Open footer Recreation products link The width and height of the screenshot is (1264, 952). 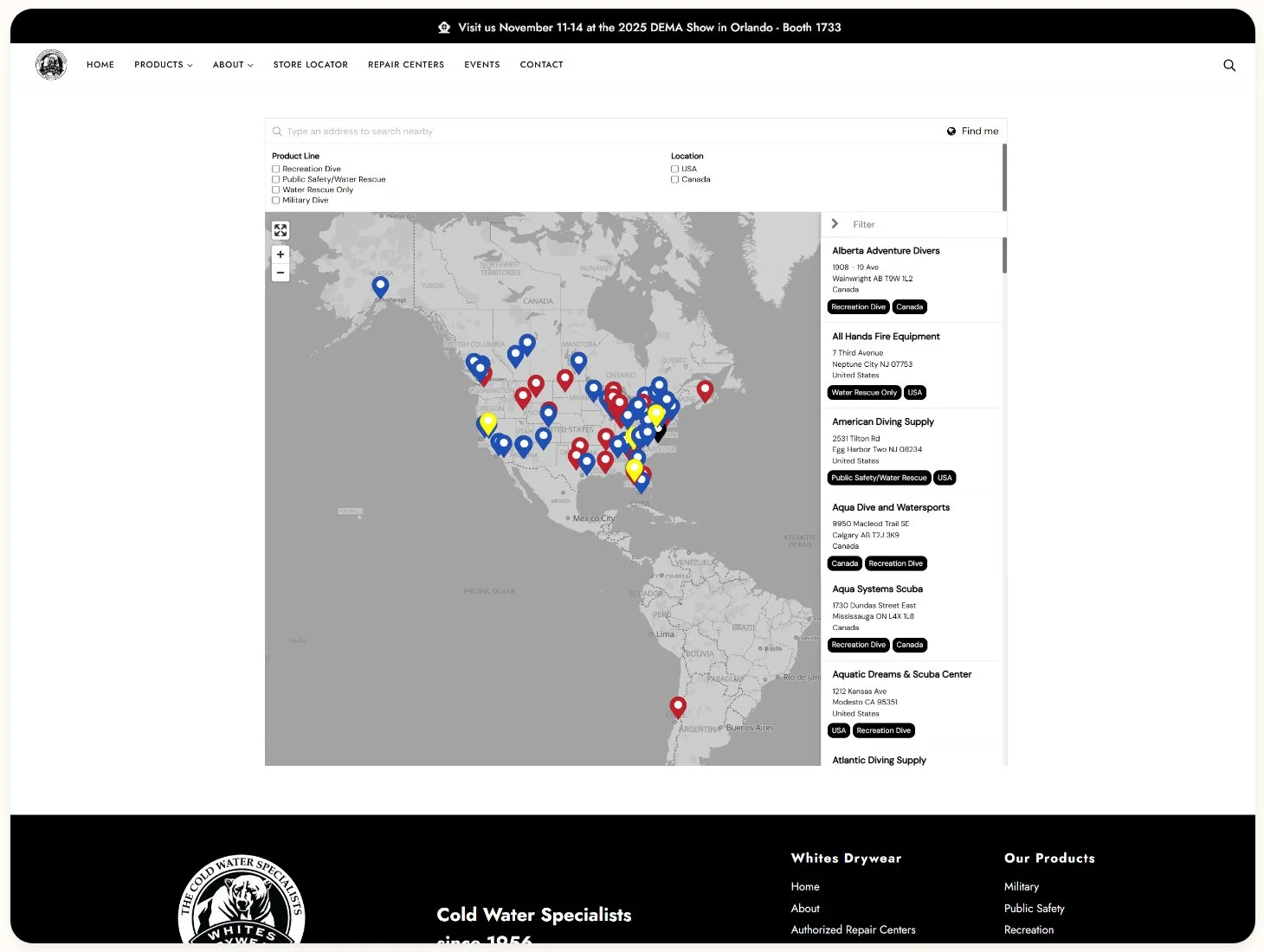click(1029, 930)
